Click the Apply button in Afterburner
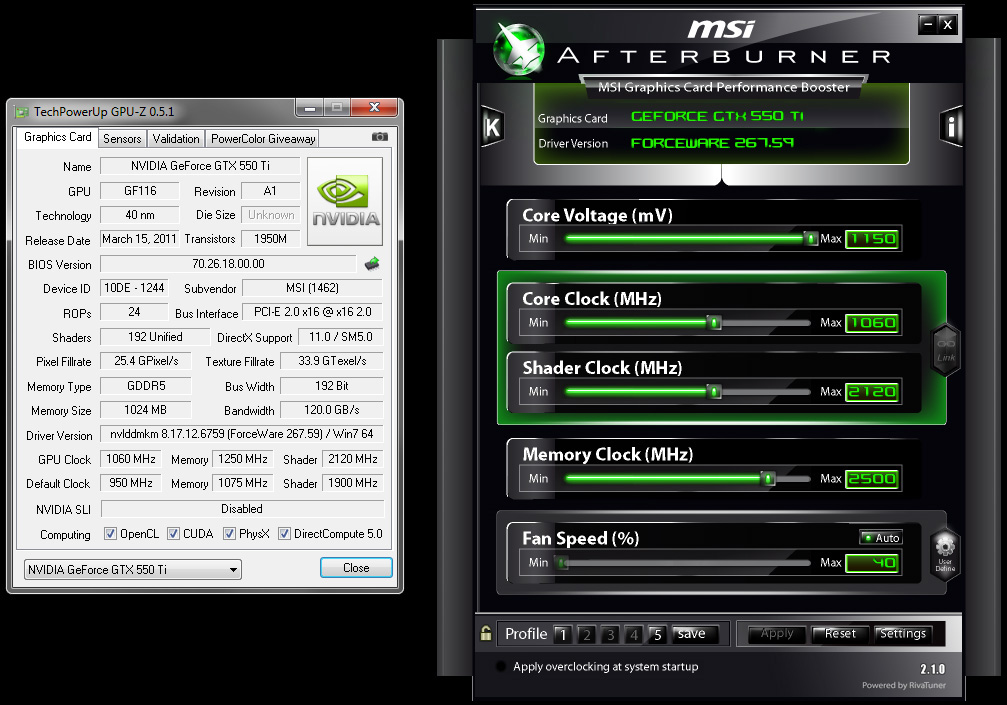The width and height of the screenshot is (1007, 705). click(x=777, y=634)
